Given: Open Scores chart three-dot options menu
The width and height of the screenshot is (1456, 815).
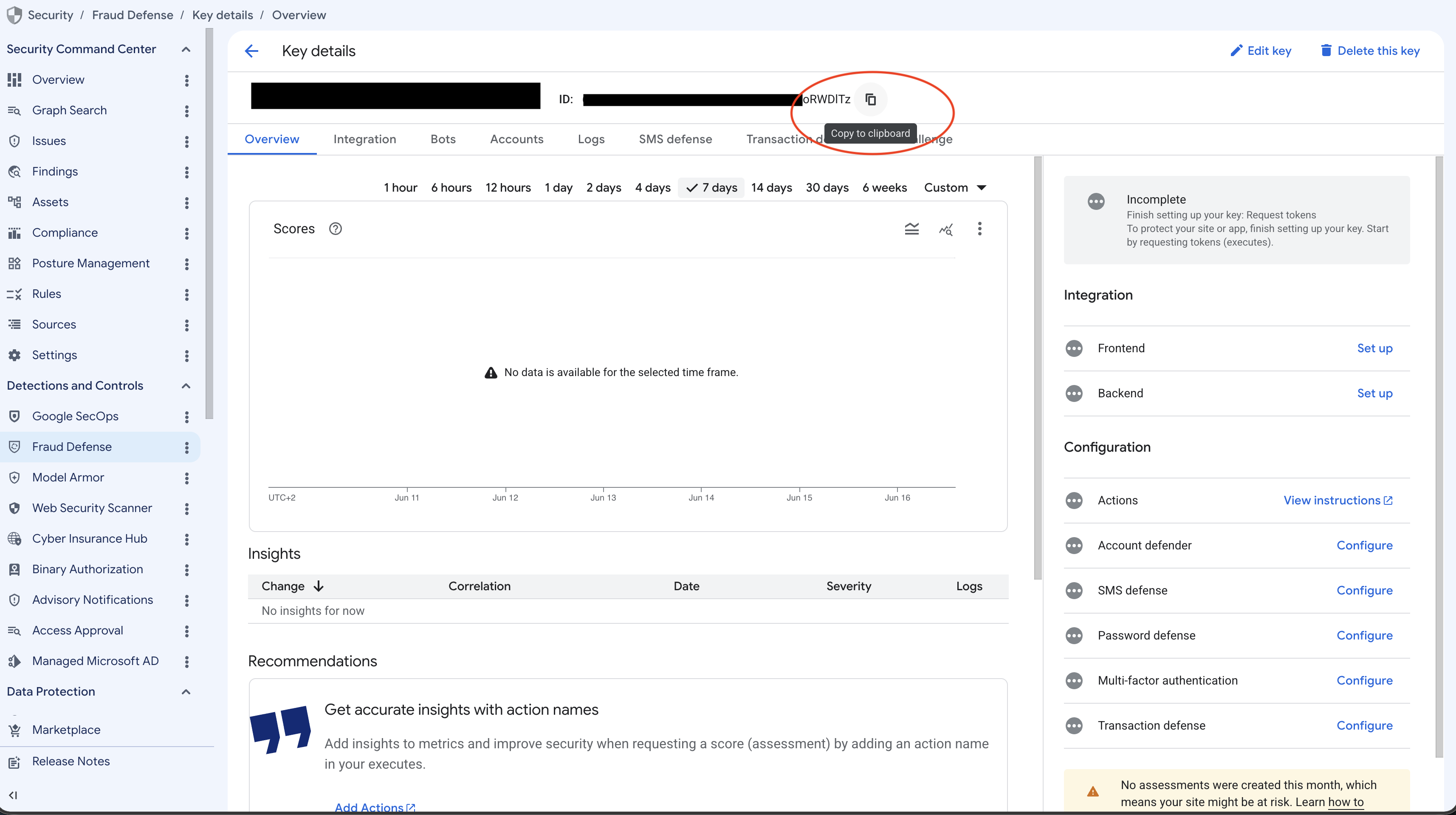Looking at the screenshot, I should pos(979,229).
